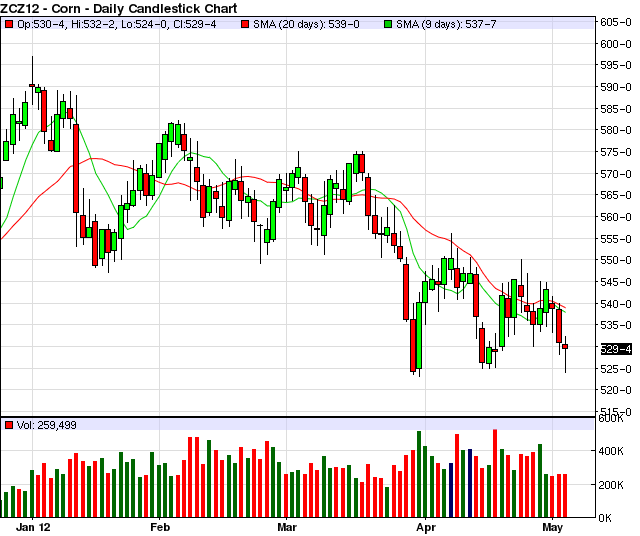Click the '575-0' price axis label
Screen dimensions: 640x536
point(616,152)
